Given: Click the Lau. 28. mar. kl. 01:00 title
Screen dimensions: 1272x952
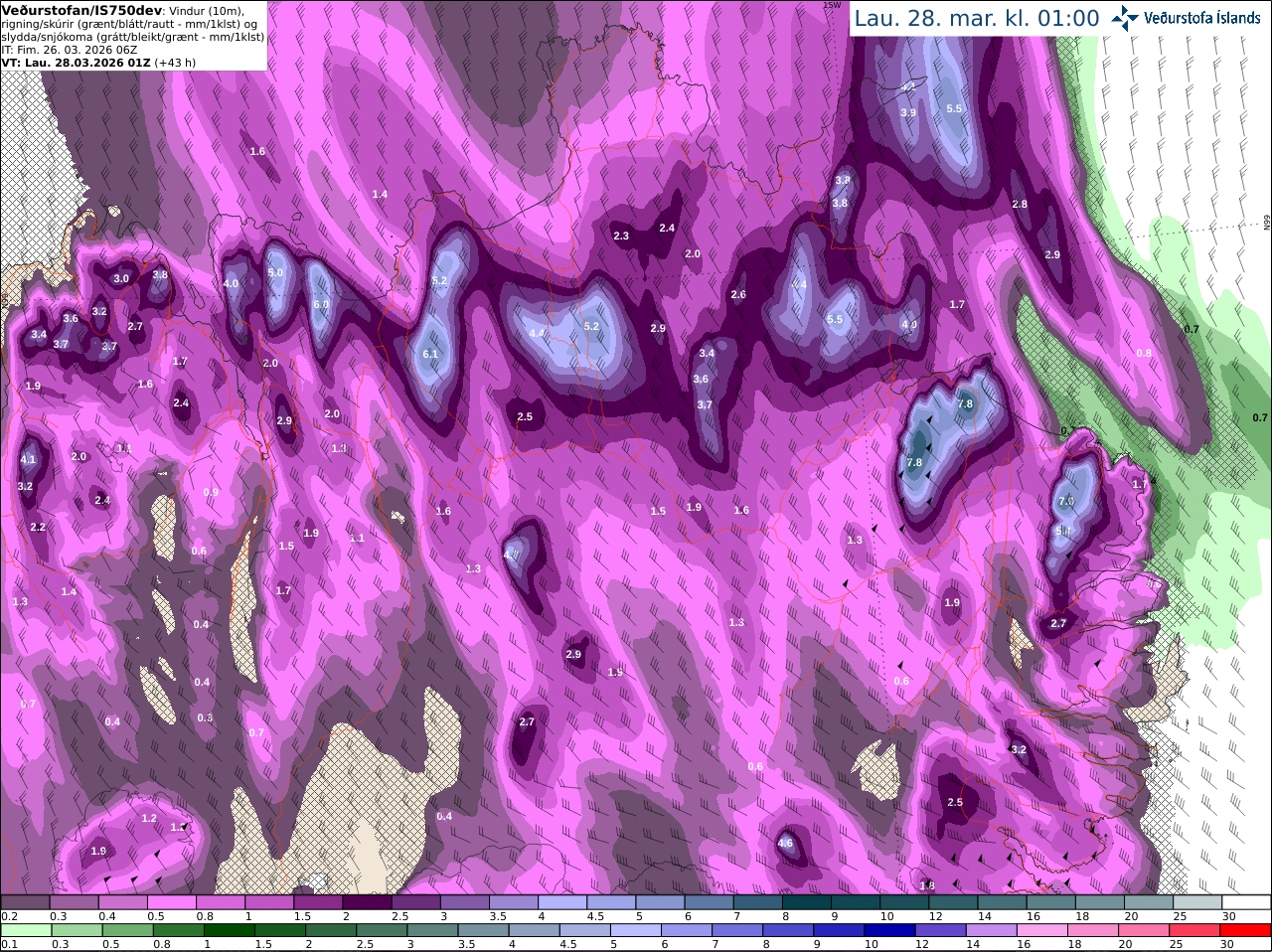Looking at the screenshot, I should pos(977,18).
